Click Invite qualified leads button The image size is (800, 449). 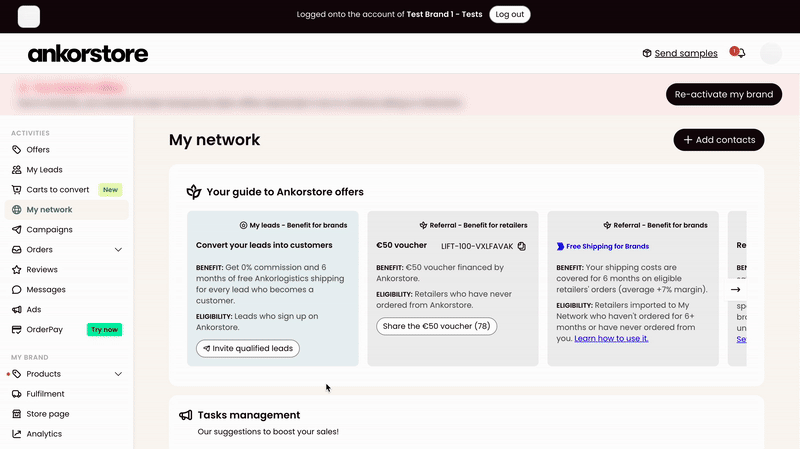coord(247,348)
